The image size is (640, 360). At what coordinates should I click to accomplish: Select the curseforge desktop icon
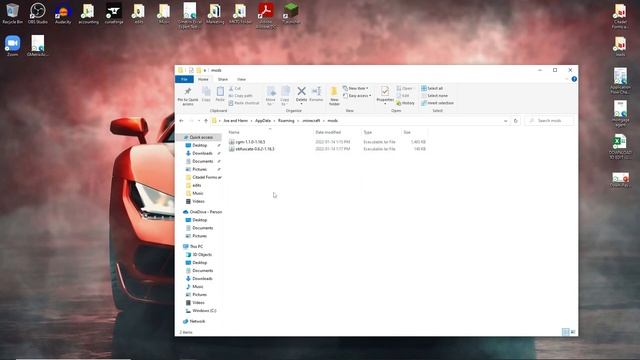[x=114, y=13]
